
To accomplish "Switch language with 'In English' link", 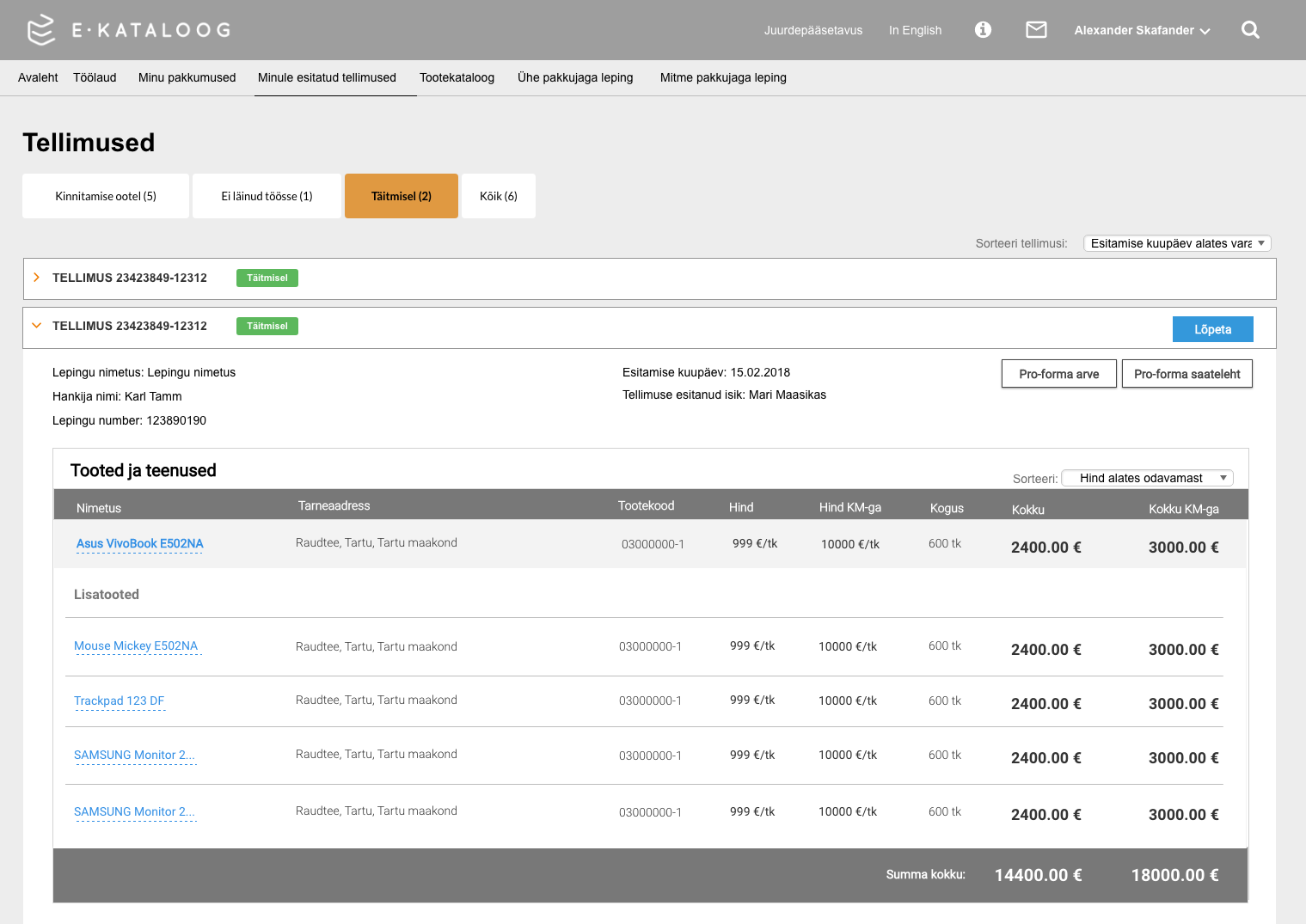I will (915, 30).
